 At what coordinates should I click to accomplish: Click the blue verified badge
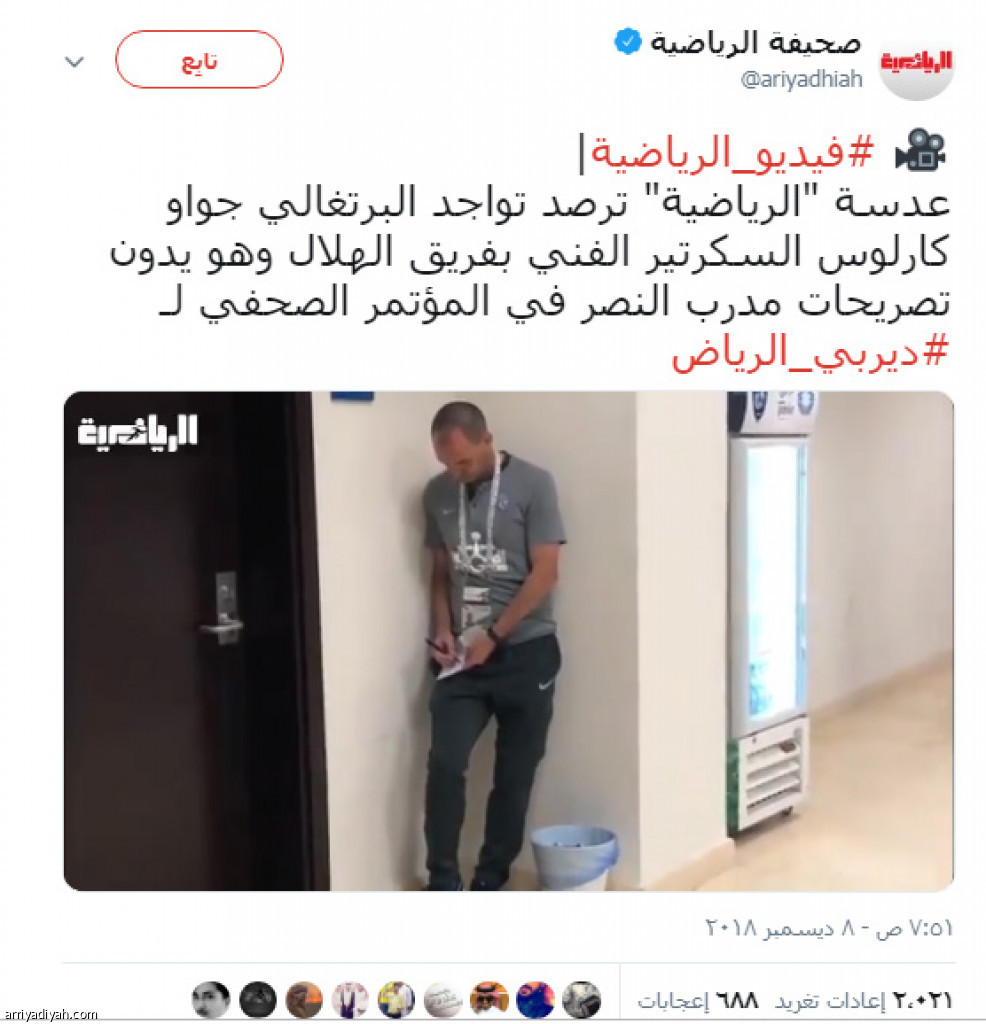pos(628,42)
